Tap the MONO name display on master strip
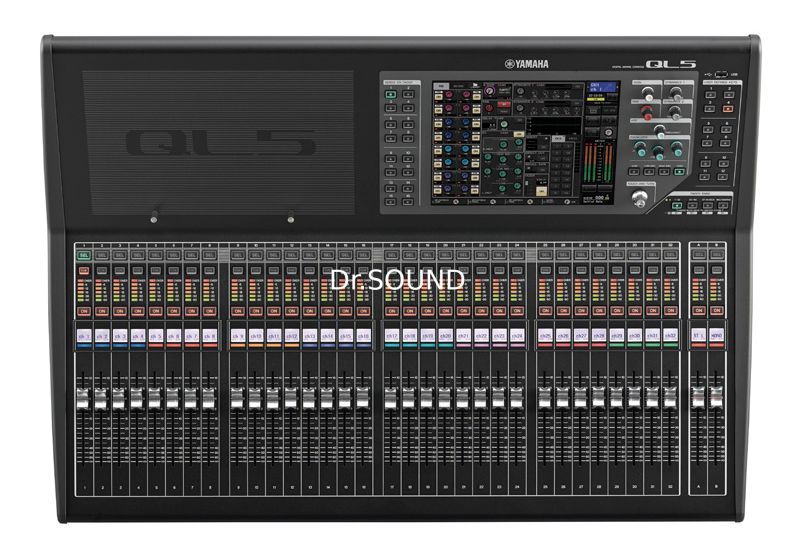 716,336
